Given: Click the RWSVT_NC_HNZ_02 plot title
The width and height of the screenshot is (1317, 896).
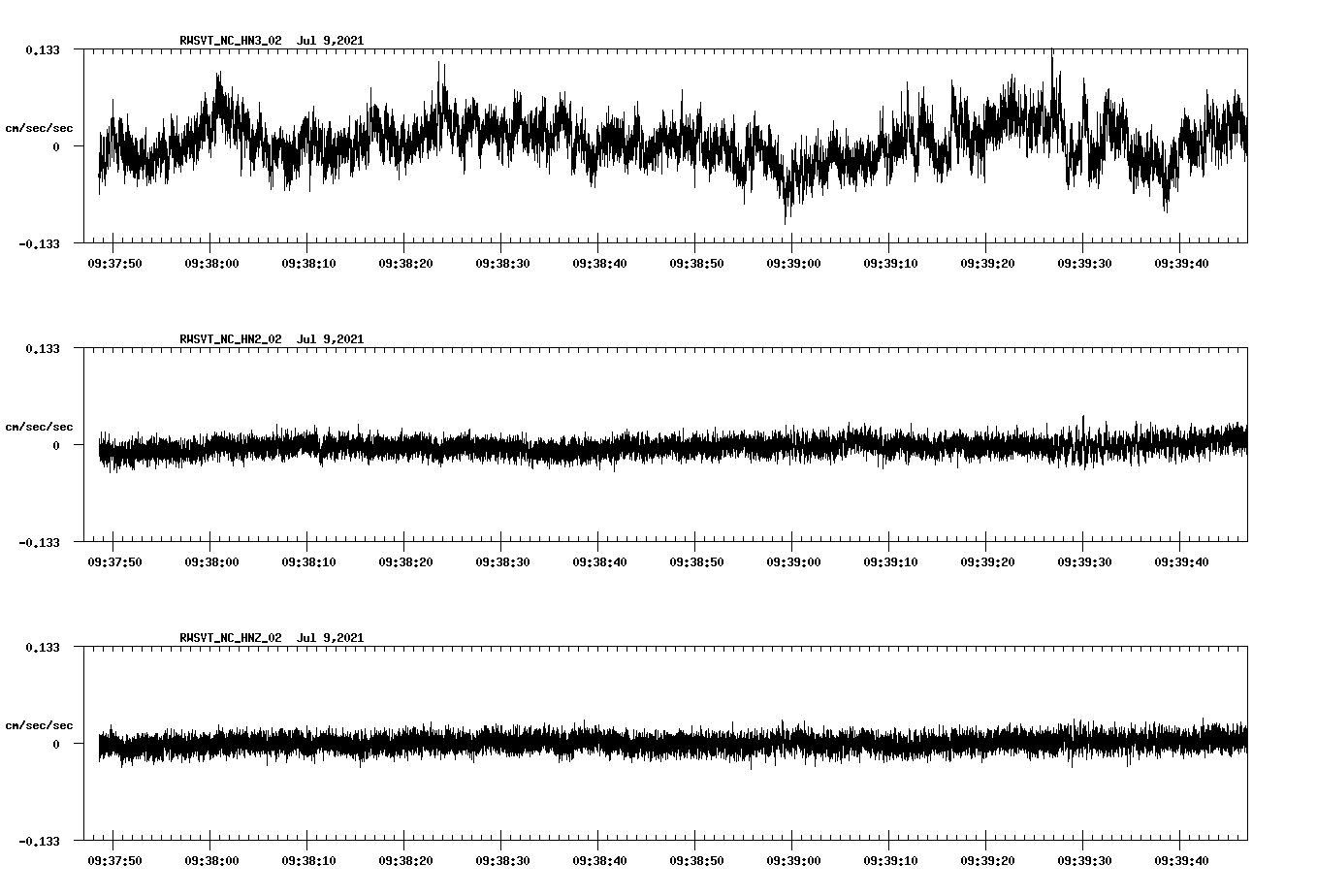Looking at the screenshot, I should click(272, 638).
